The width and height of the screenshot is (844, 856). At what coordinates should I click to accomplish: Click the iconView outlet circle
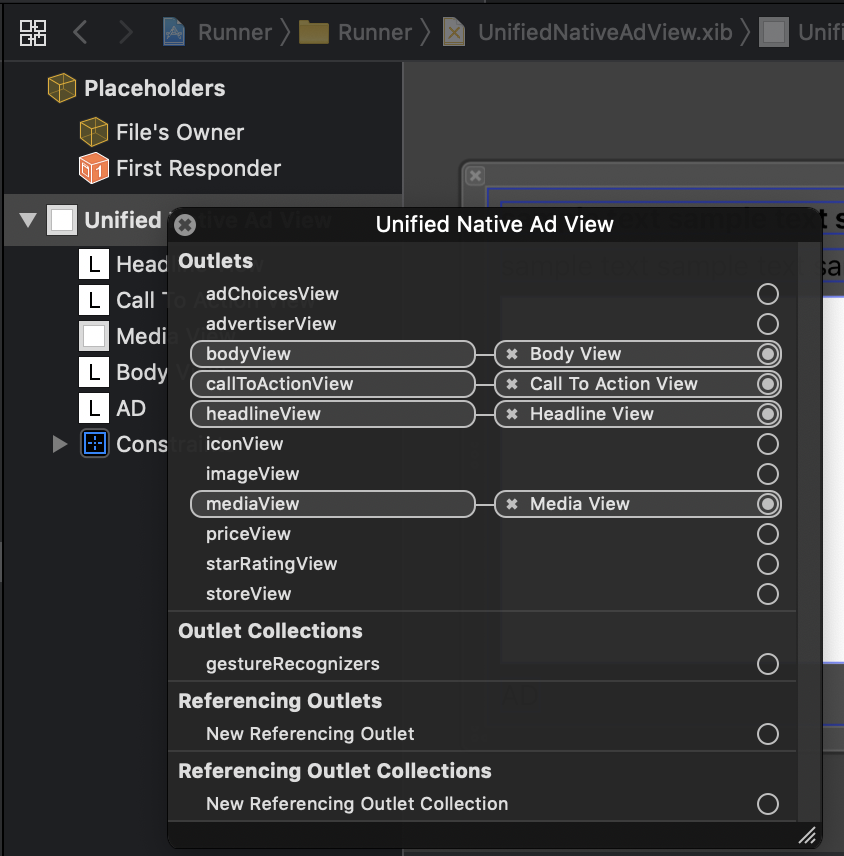(x=768, y=444)
